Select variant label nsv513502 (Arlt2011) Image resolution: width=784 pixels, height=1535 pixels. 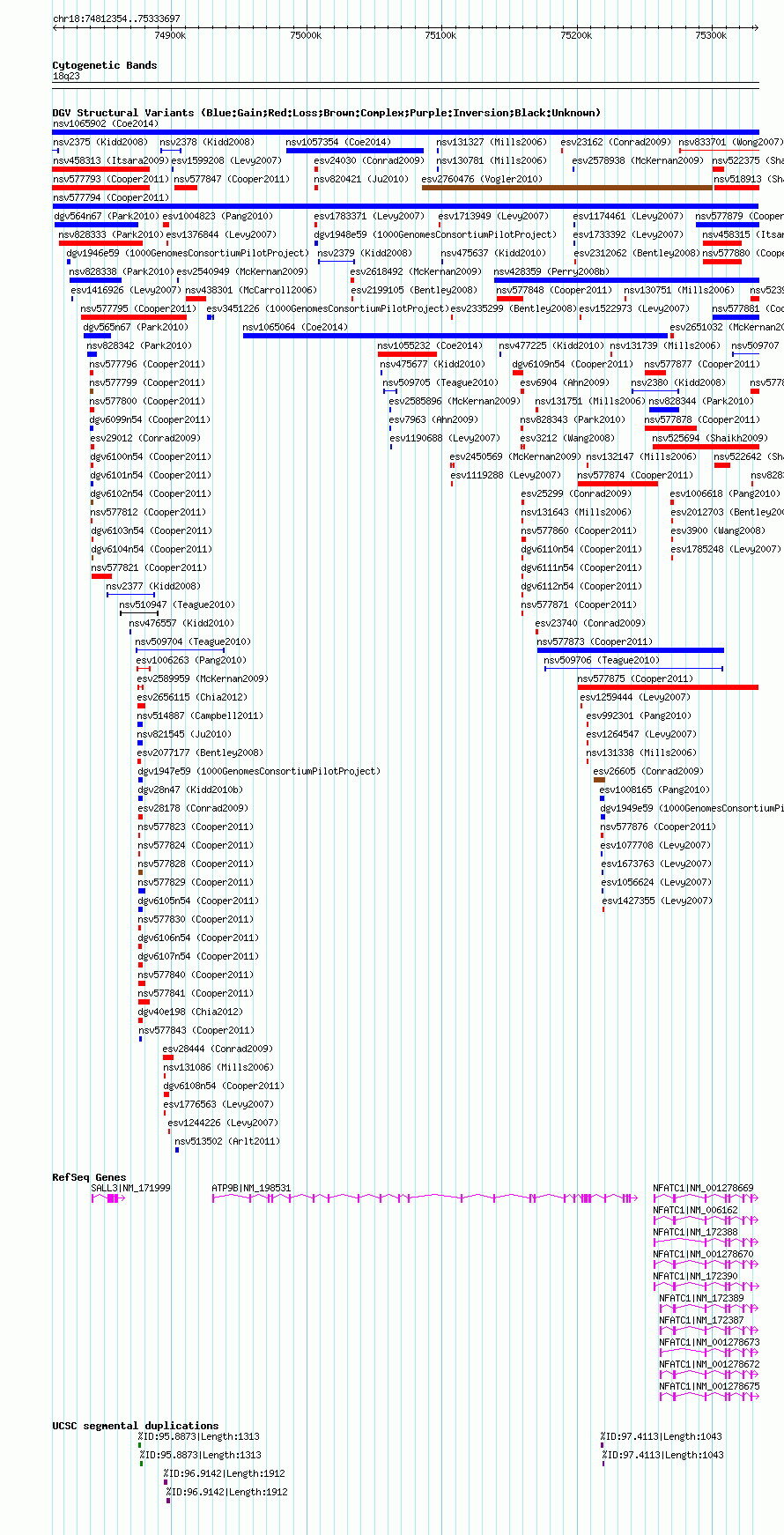point(227,1141)
